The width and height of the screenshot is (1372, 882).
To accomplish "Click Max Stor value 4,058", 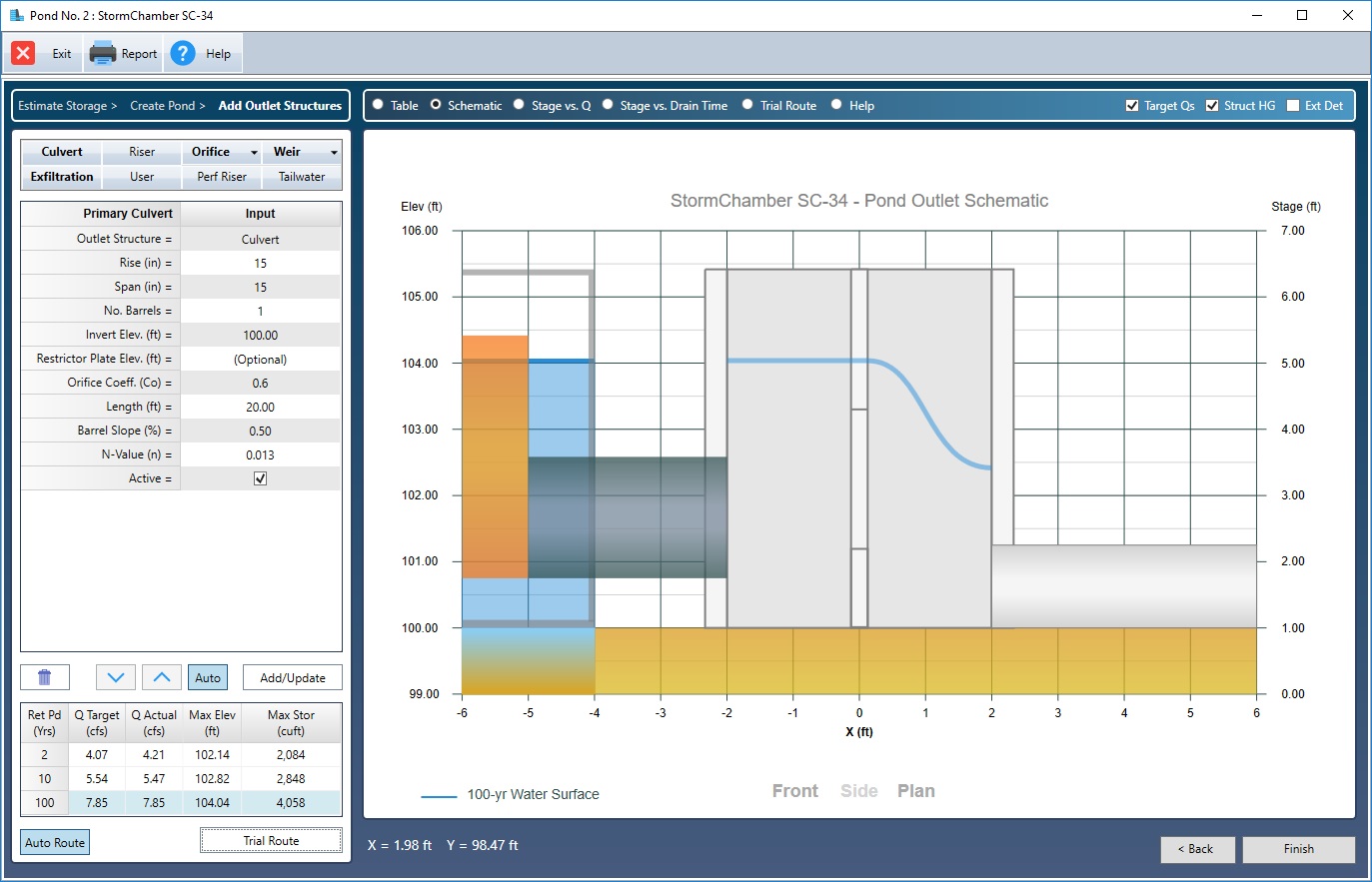I will [x=291, y=803].
